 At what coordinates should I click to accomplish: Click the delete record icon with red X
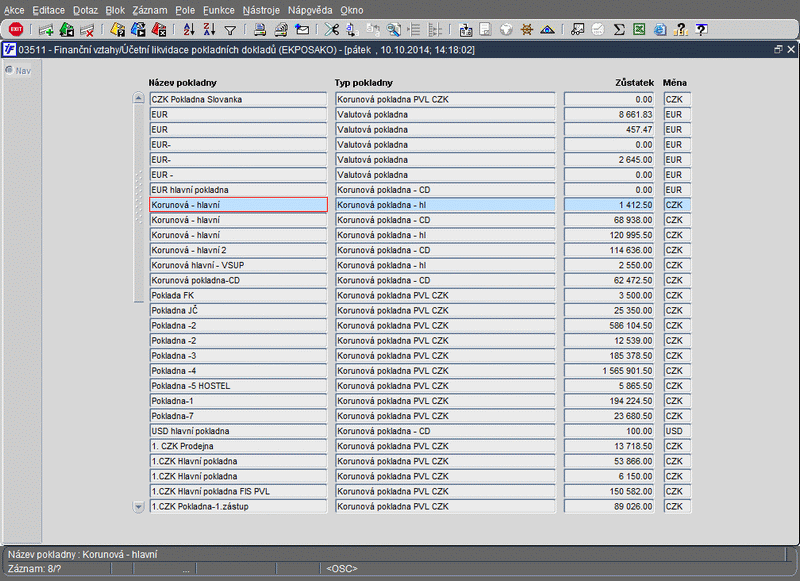pyautogui.click(x=87, y=30)
